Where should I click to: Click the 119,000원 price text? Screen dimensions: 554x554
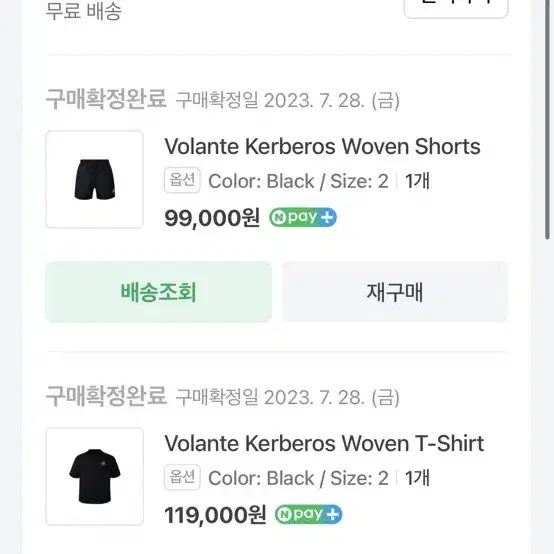(x=215, y=515)
